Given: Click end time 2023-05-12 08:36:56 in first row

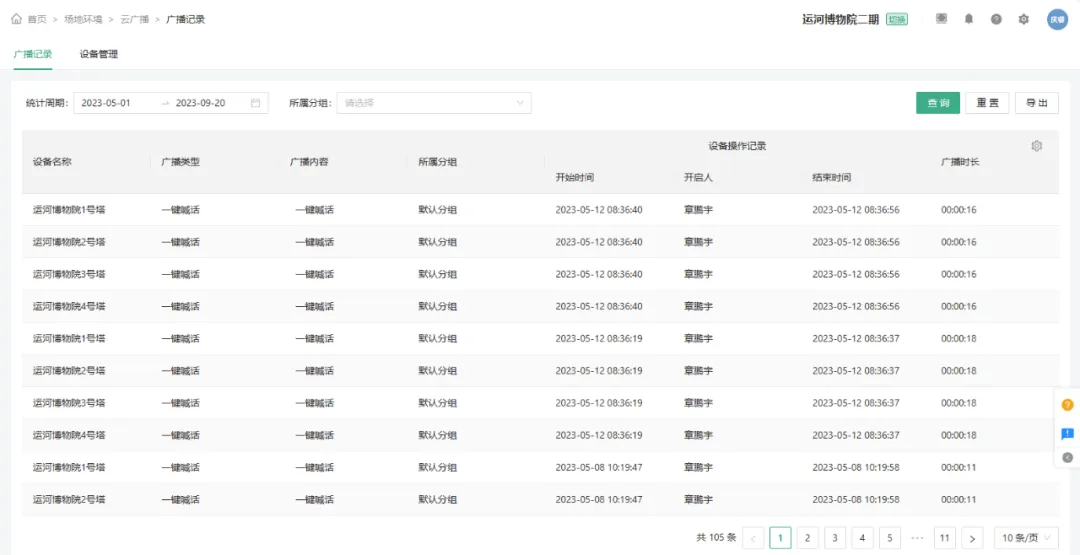Looking at the screenshot, I should tap(855, 210).
